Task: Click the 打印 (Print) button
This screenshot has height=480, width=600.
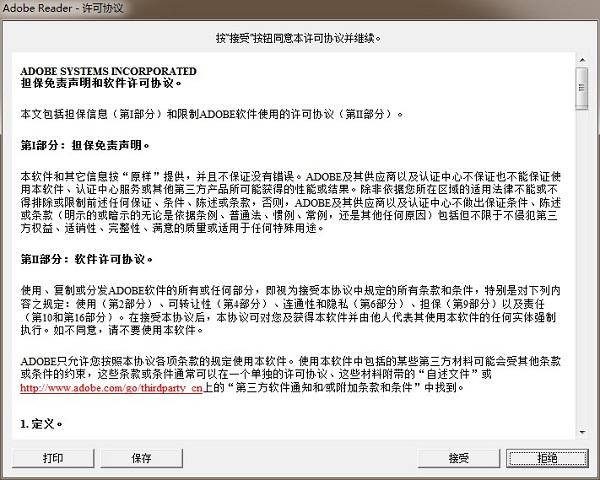Action: tap(53, 458)
